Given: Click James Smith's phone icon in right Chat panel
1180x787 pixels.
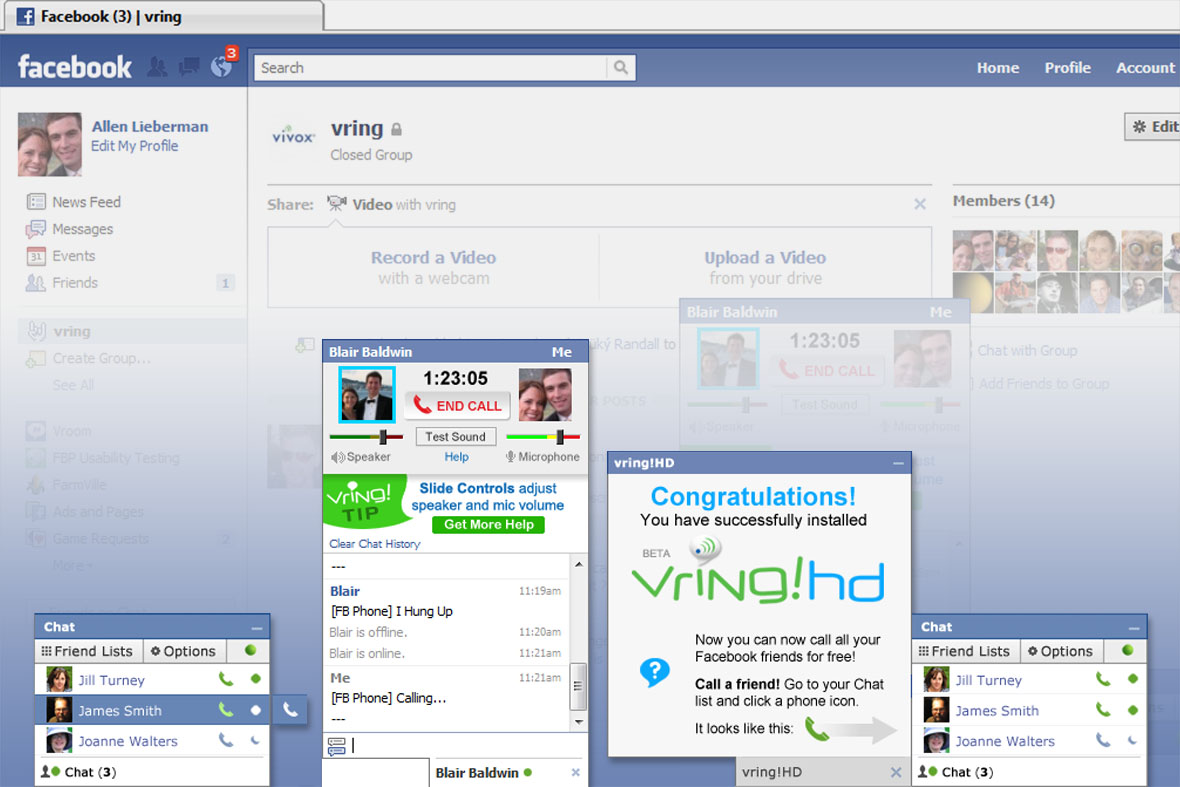Looking at the screenshot, I should (1103, 710).
